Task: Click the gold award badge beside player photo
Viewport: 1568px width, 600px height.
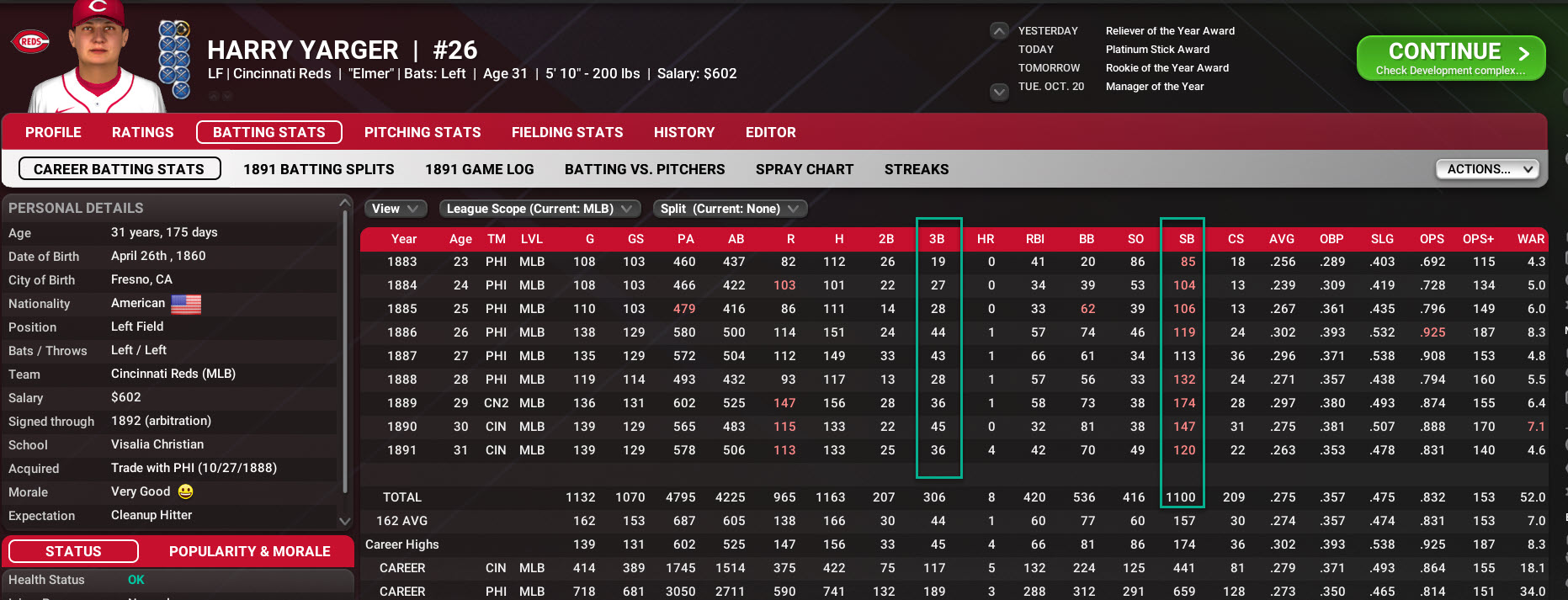Action: 182,29
